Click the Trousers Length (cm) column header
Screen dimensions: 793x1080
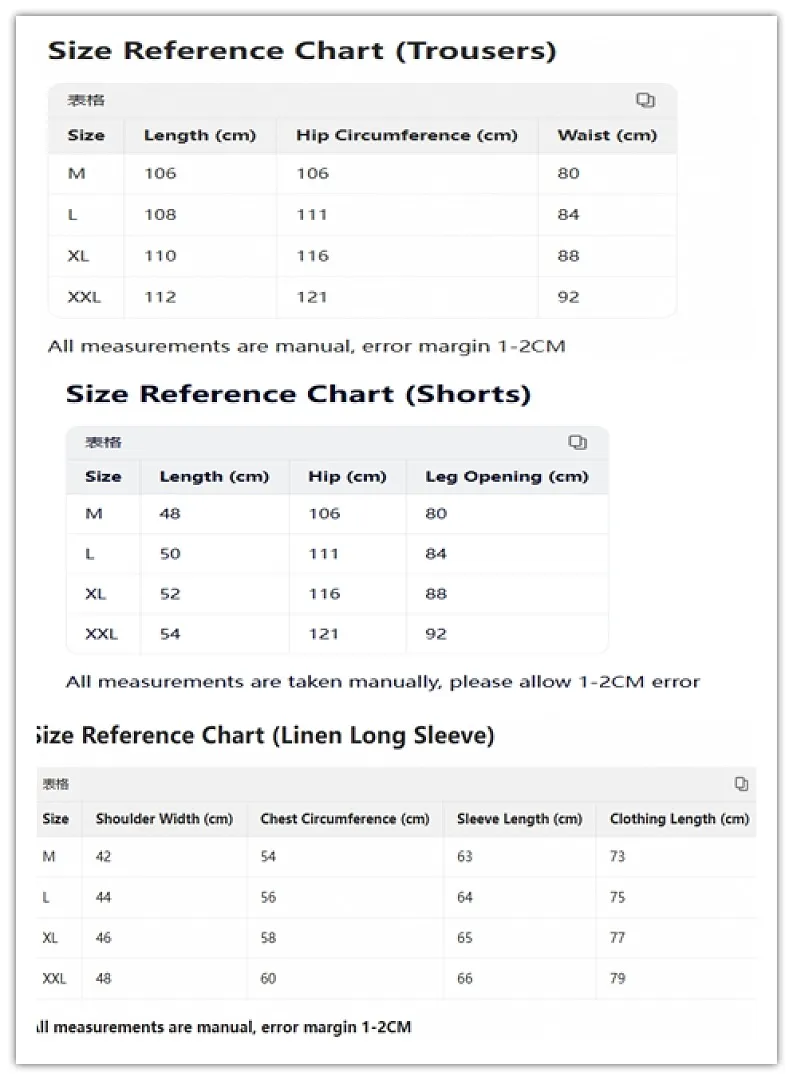coord(200,135)
